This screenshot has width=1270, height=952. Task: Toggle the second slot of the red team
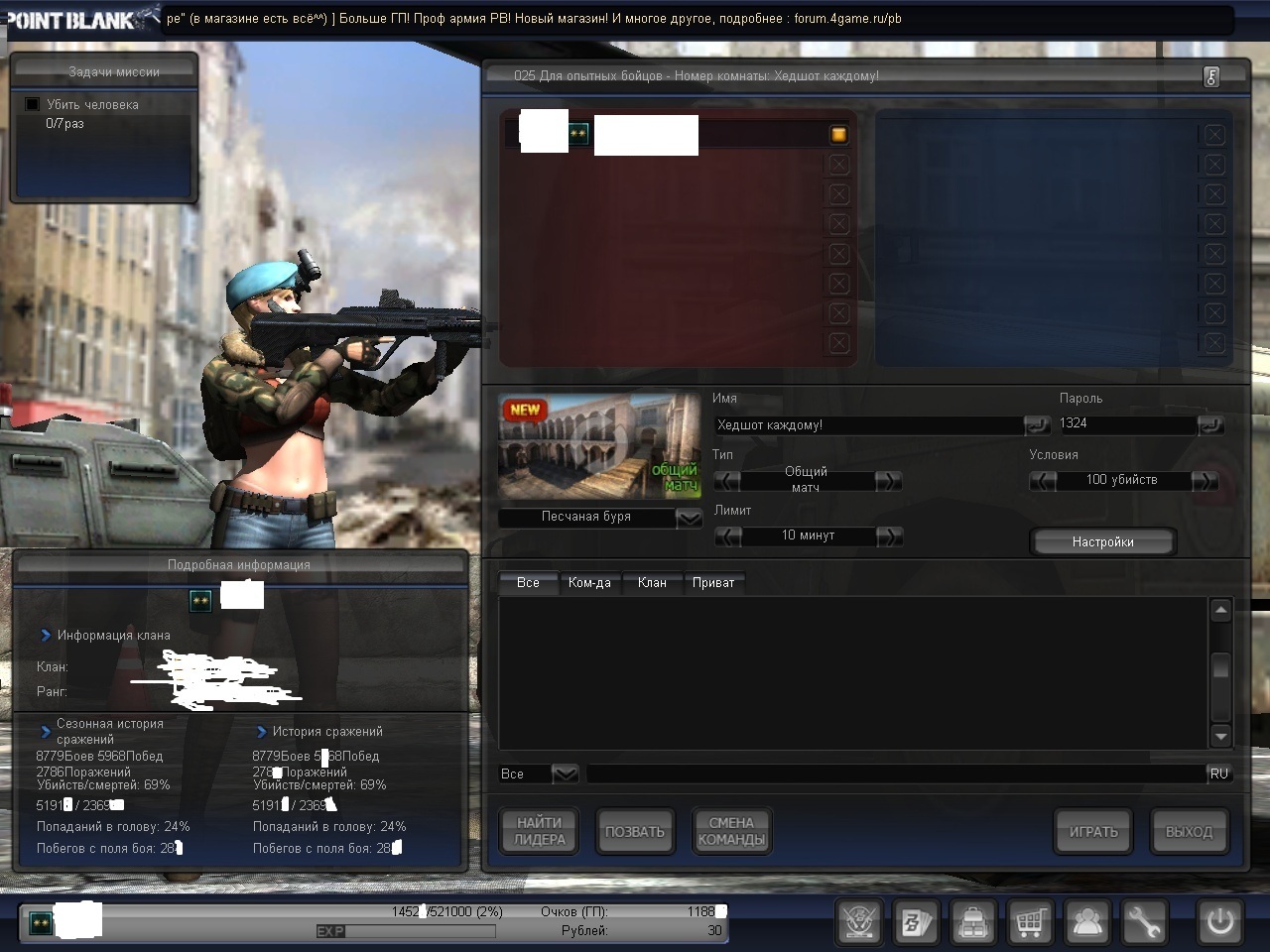coord(838,165)
